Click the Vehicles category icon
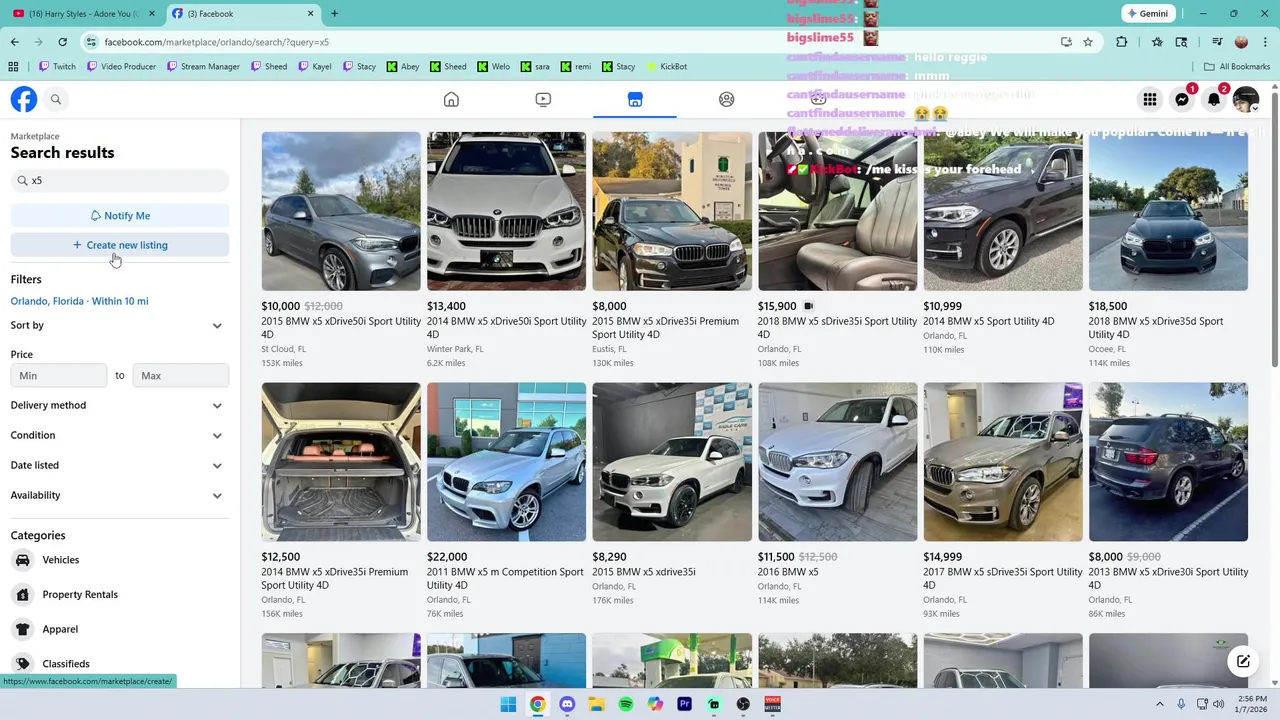 [22, 560]
